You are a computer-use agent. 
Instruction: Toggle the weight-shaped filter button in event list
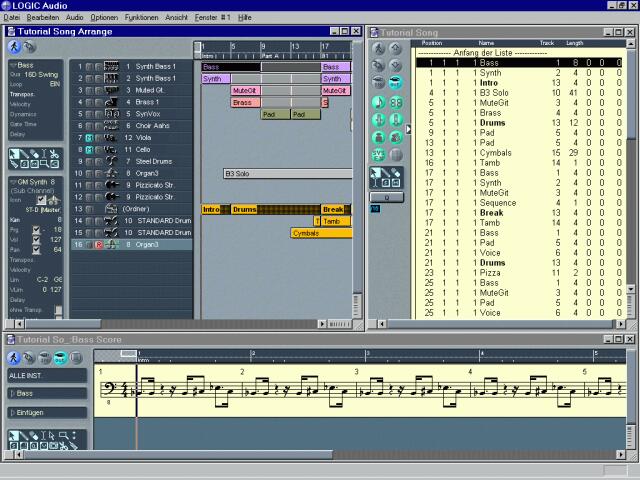click(x=379, y=137)
